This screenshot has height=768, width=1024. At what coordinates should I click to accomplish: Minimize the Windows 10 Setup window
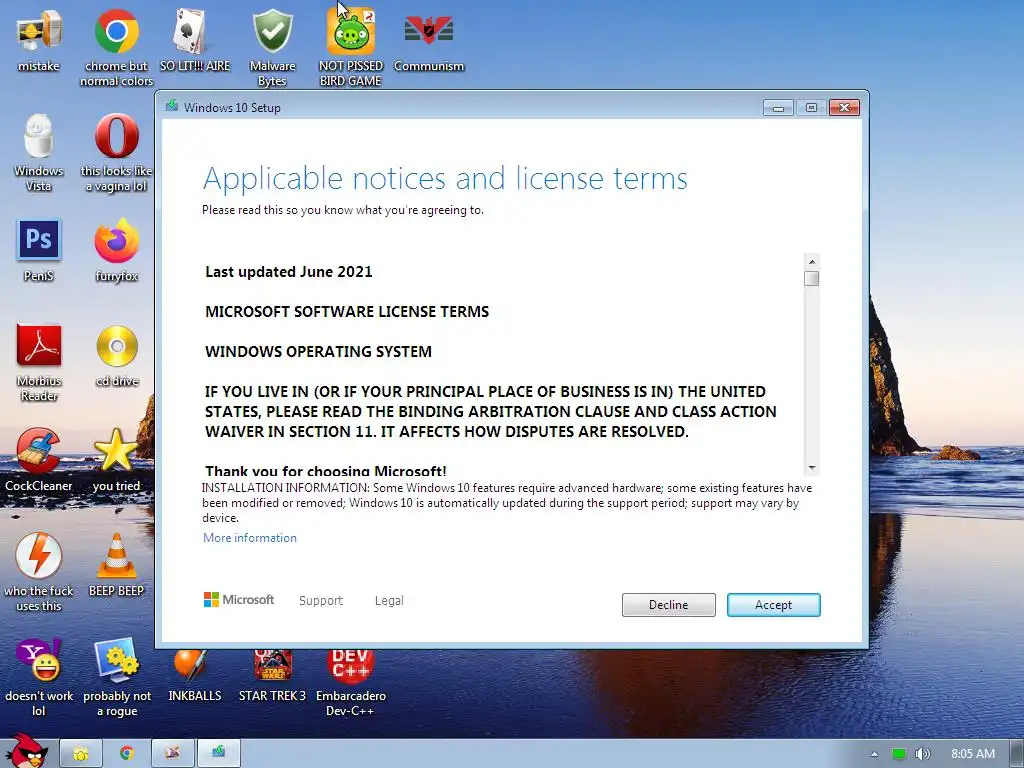pyautogui.click(x=778, y=108)
